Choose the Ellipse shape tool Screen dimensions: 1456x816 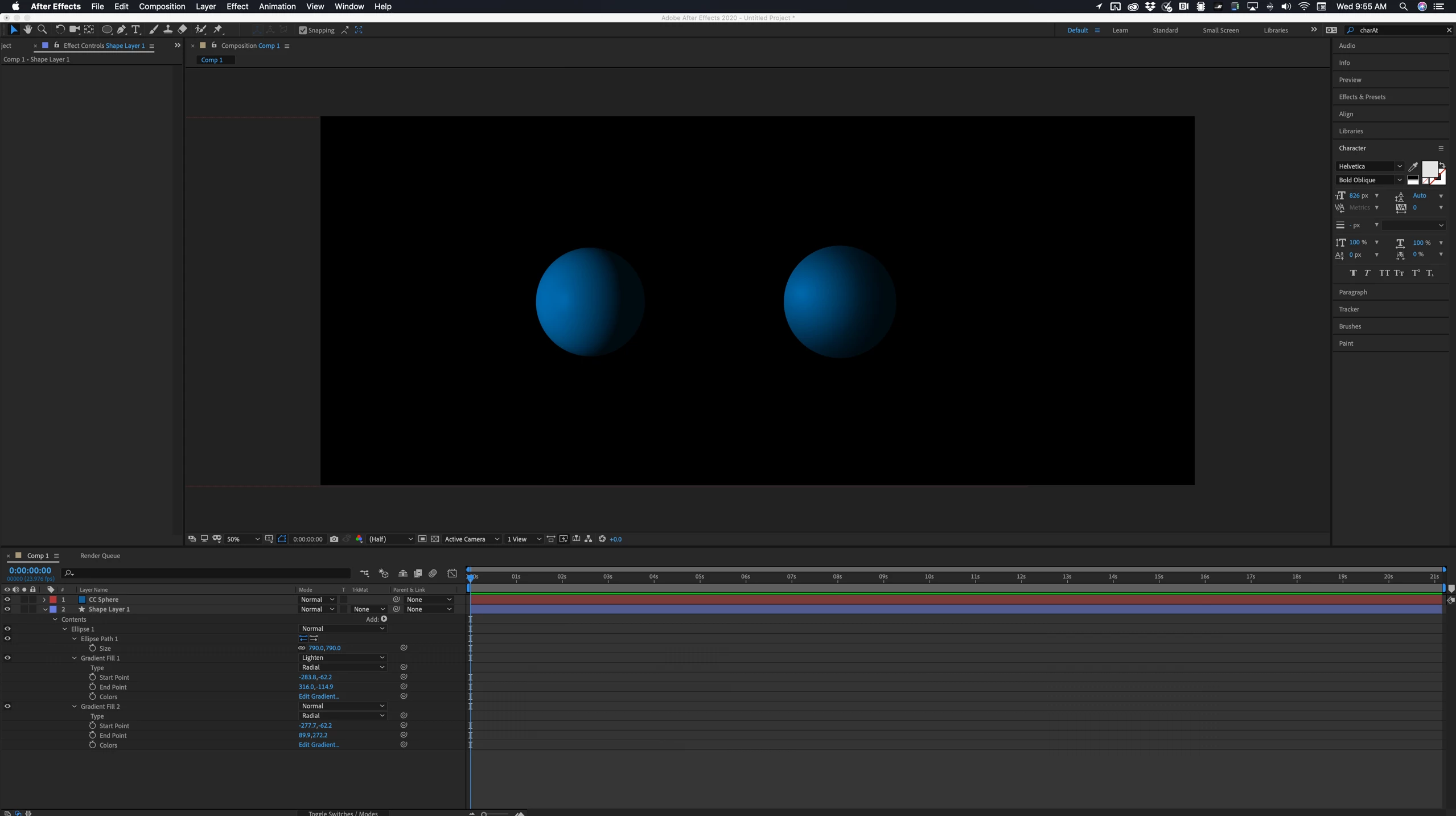[x=106, y=30]
